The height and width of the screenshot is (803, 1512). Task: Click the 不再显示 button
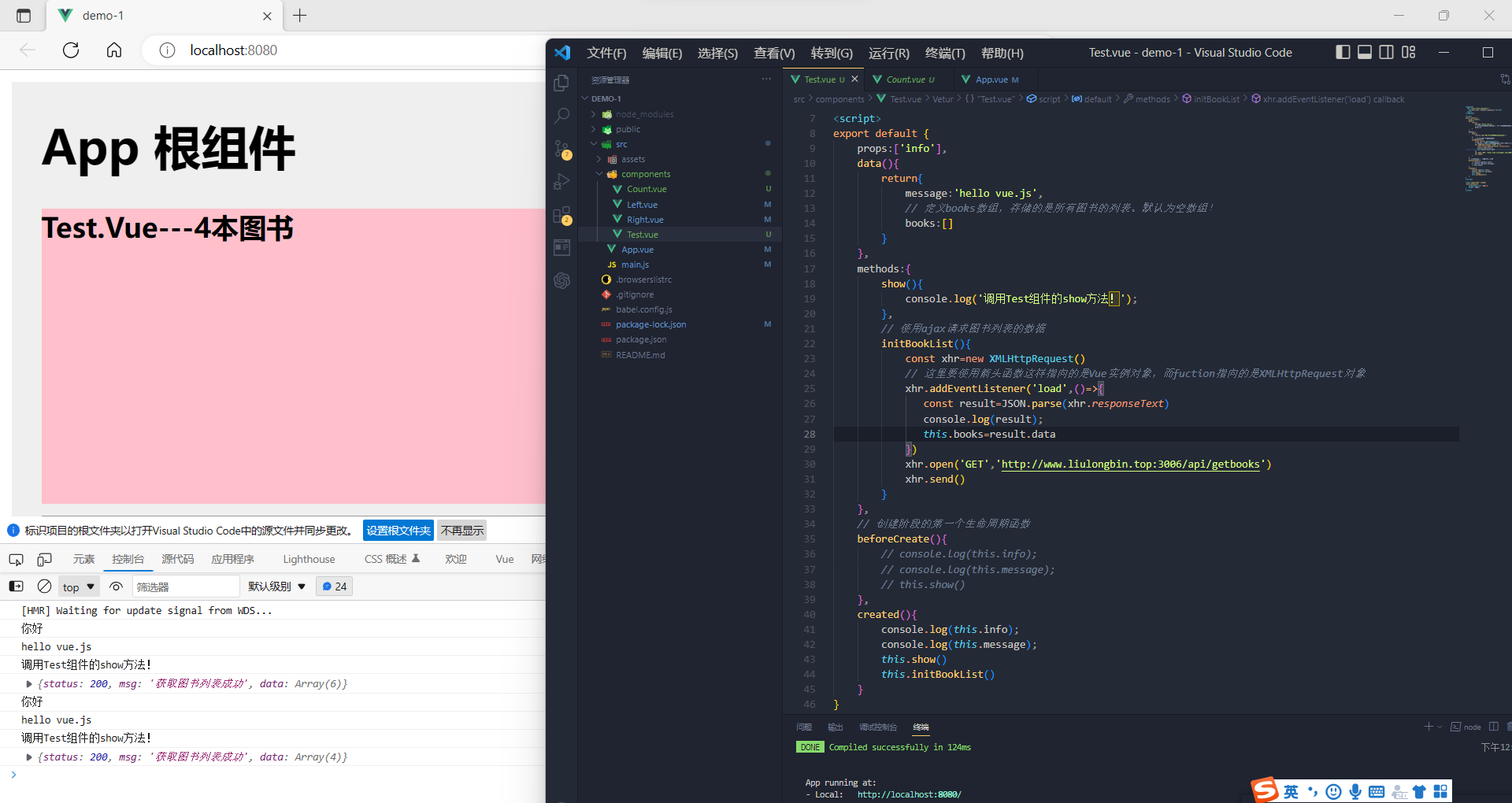[462, 531]
